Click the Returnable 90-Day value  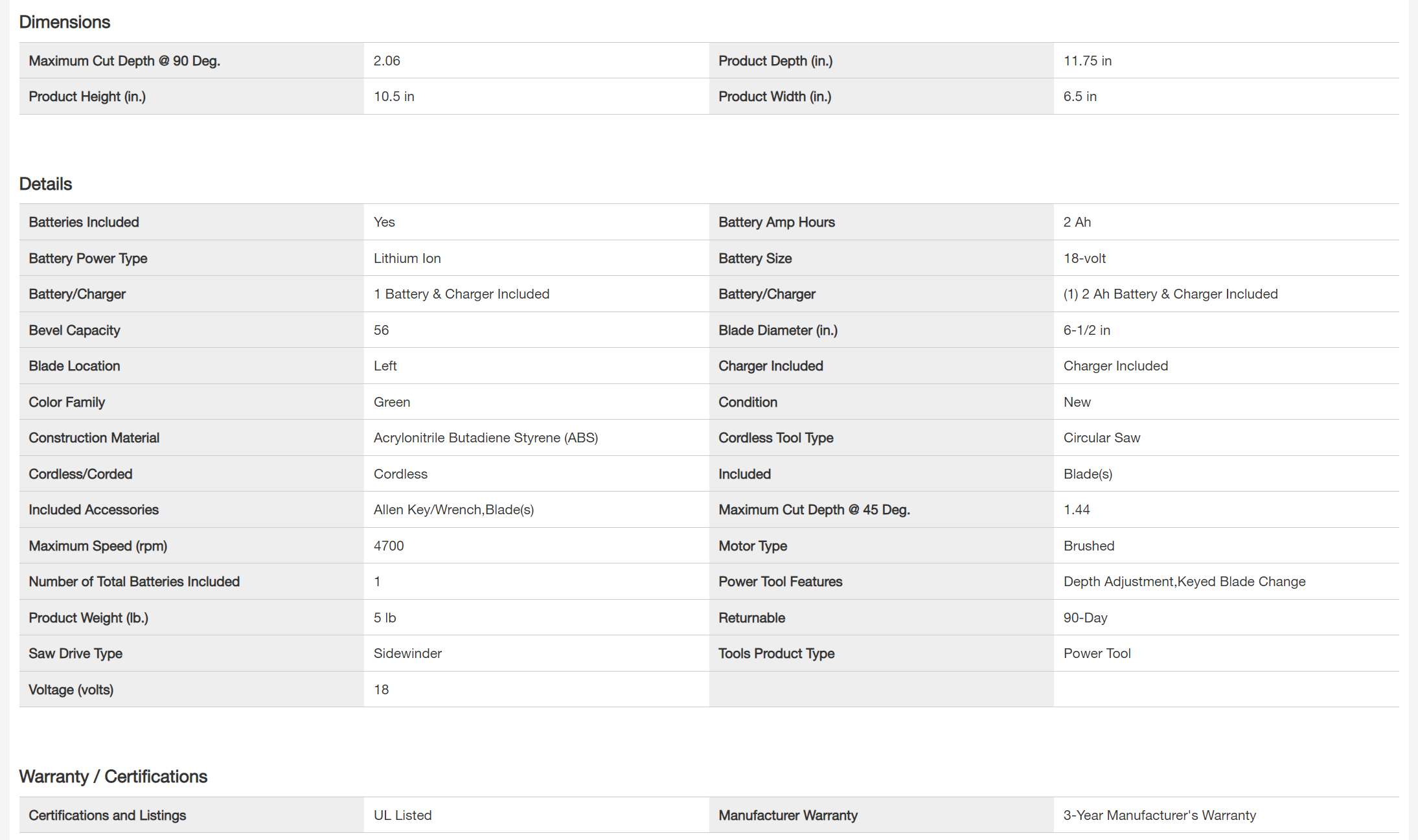(x=1085, y=618)
